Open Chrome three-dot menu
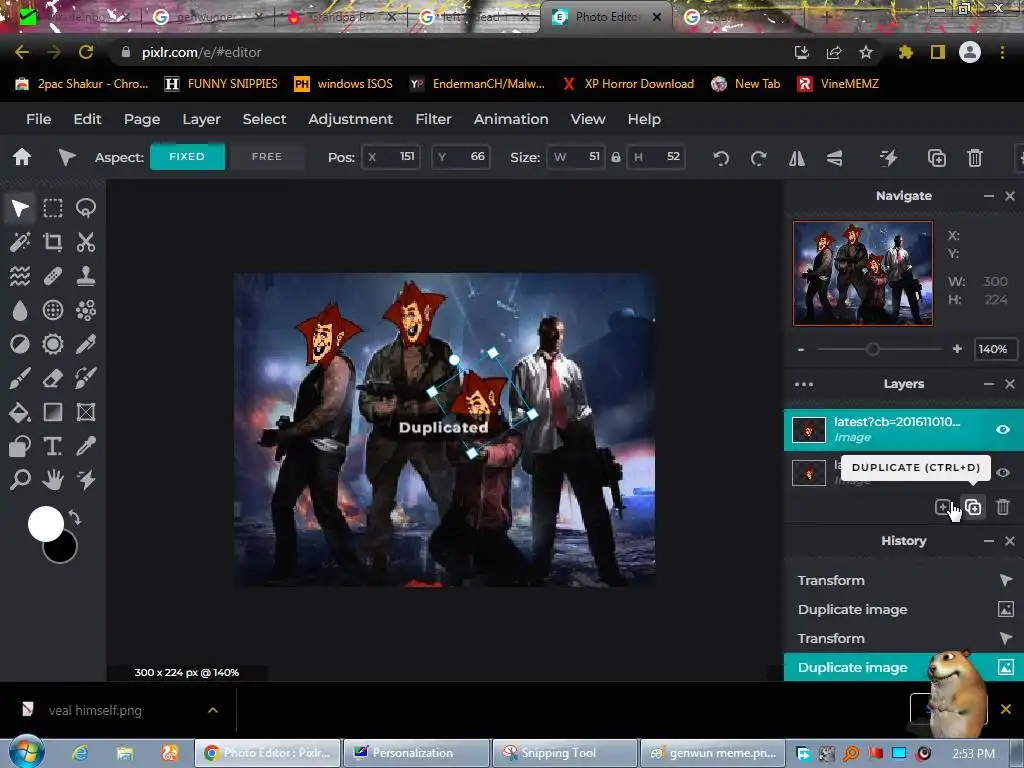The height and width of the screenshot is (768, 1024). pos(1002,52)
